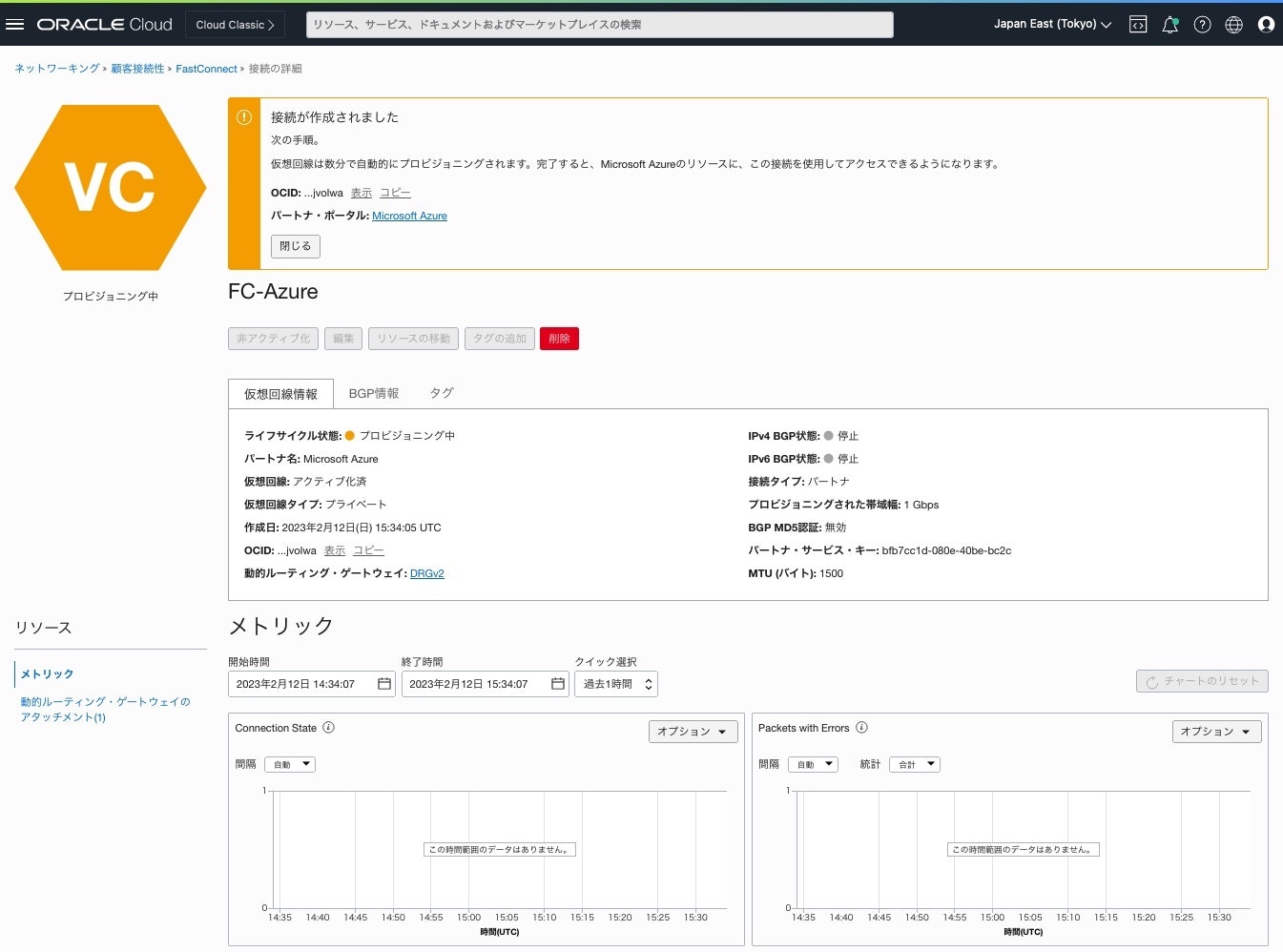Click the info icon beside Packets with Errors

click(x=861, y=728)
